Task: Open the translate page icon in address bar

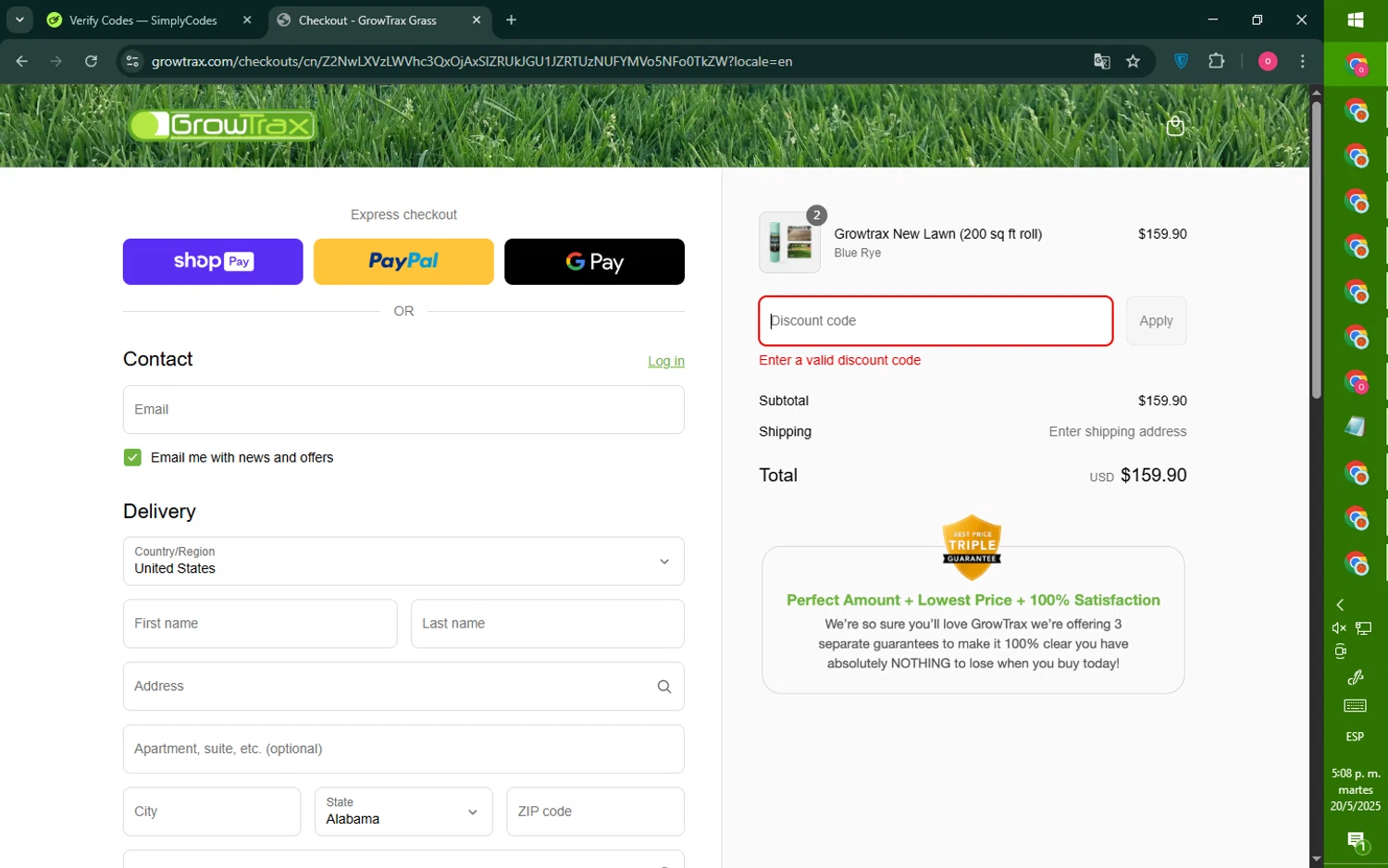Action: point(1101,61)
